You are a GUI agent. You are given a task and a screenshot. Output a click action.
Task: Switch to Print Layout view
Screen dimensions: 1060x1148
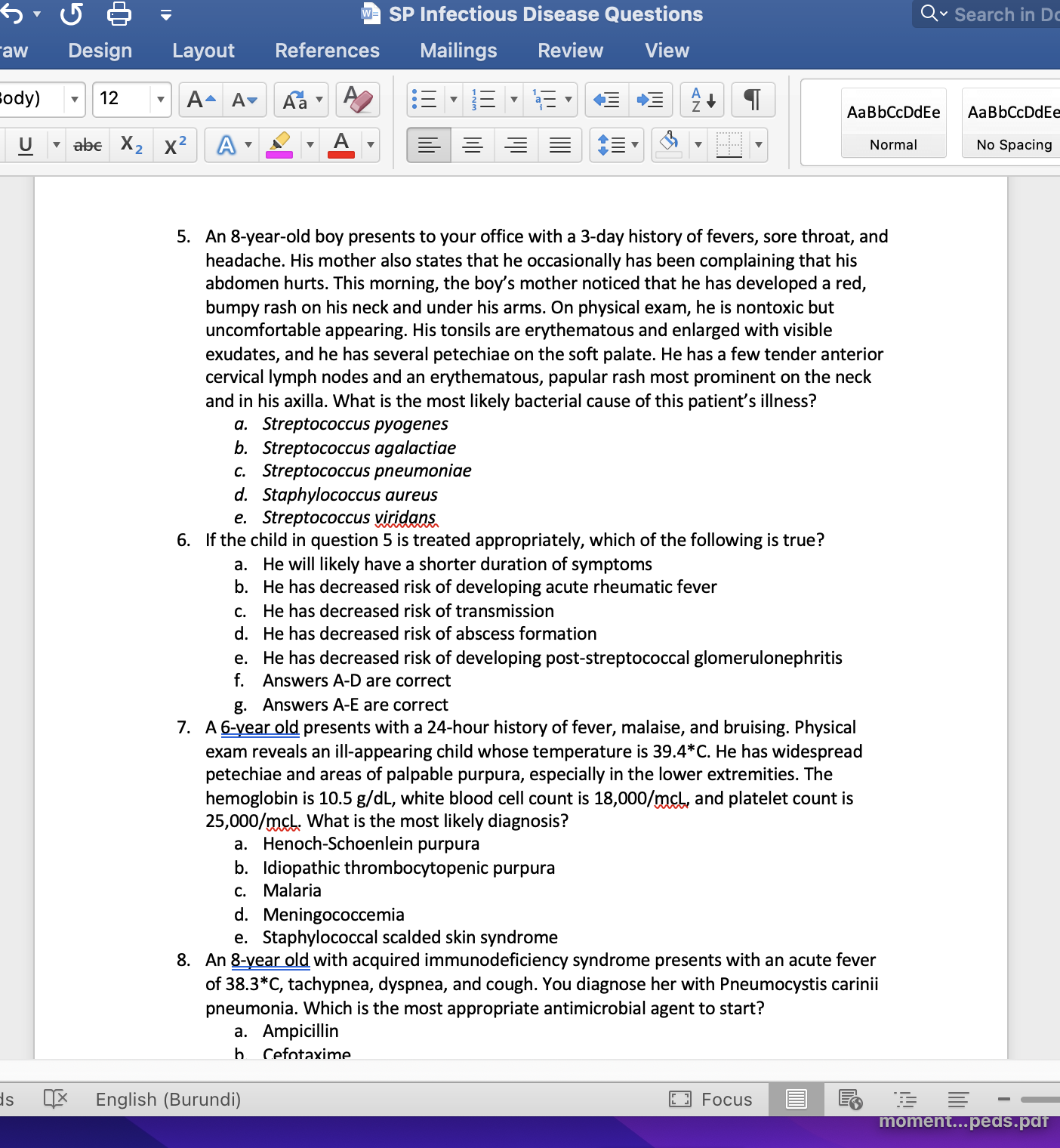797,1099
